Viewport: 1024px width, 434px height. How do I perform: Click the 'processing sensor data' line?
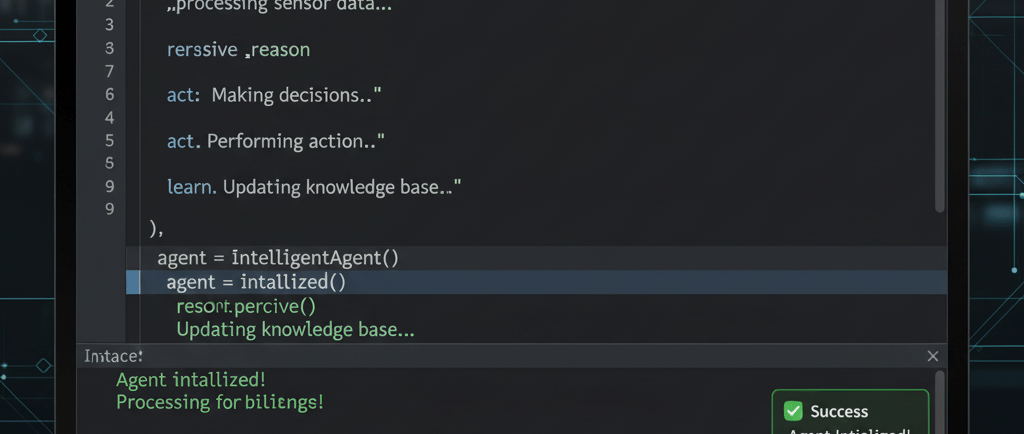(x=280, y=4)
